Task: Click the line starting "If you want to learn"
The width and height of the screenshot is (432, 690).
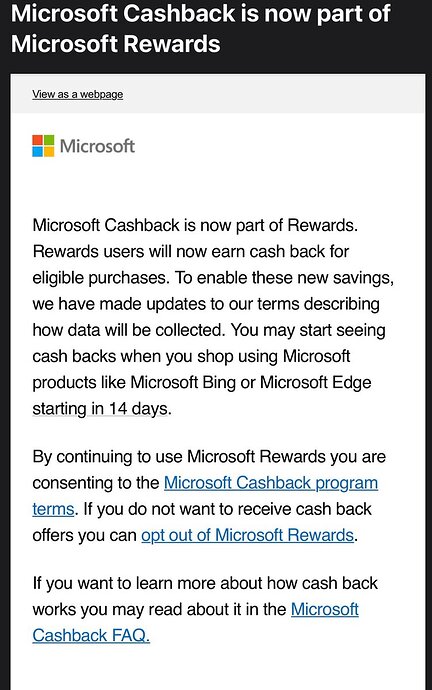Action: [205, 584]
